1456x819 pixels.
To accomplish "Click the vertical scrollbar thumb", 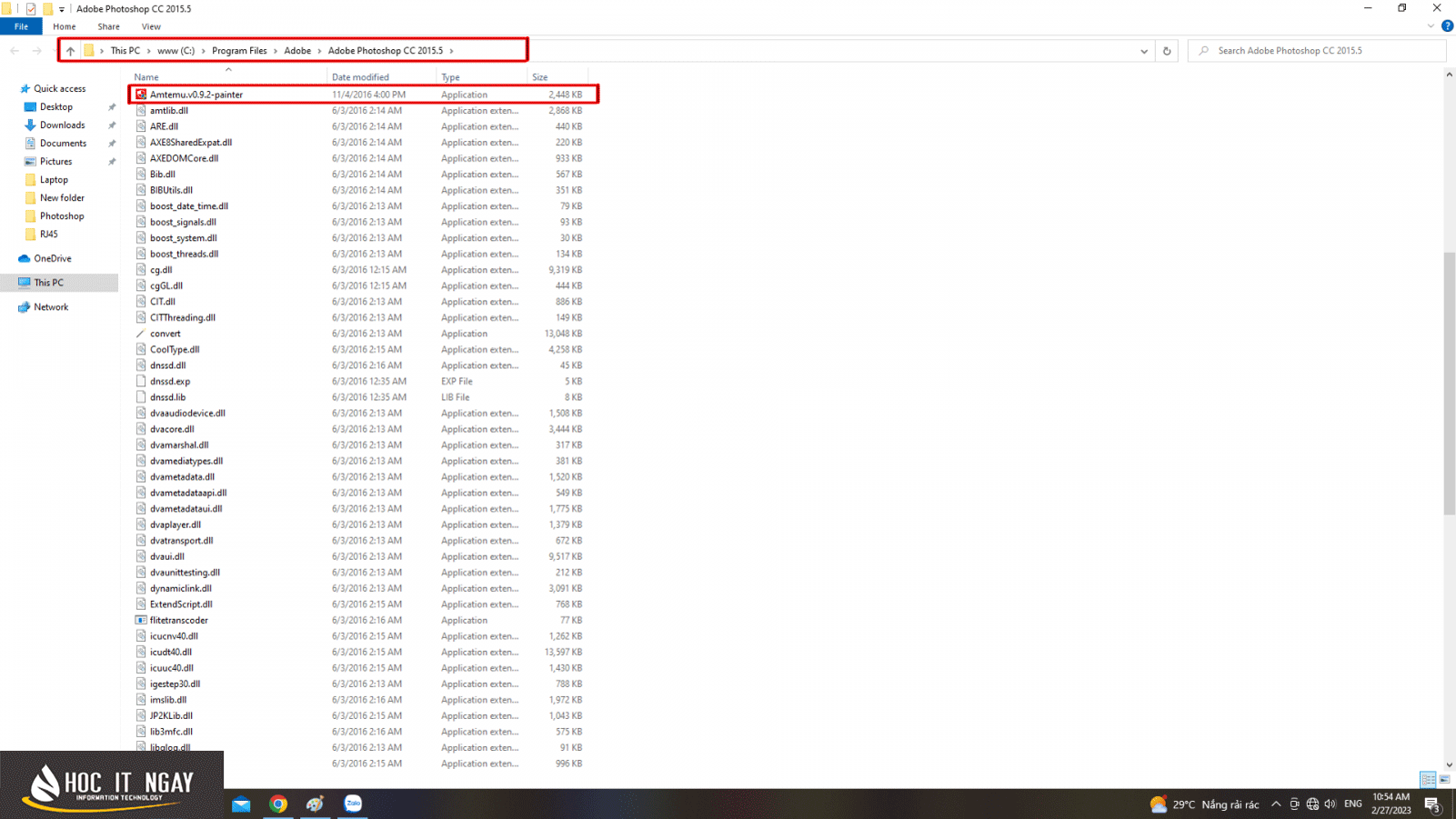I will pyautogui.click(x=1449, y=384).
